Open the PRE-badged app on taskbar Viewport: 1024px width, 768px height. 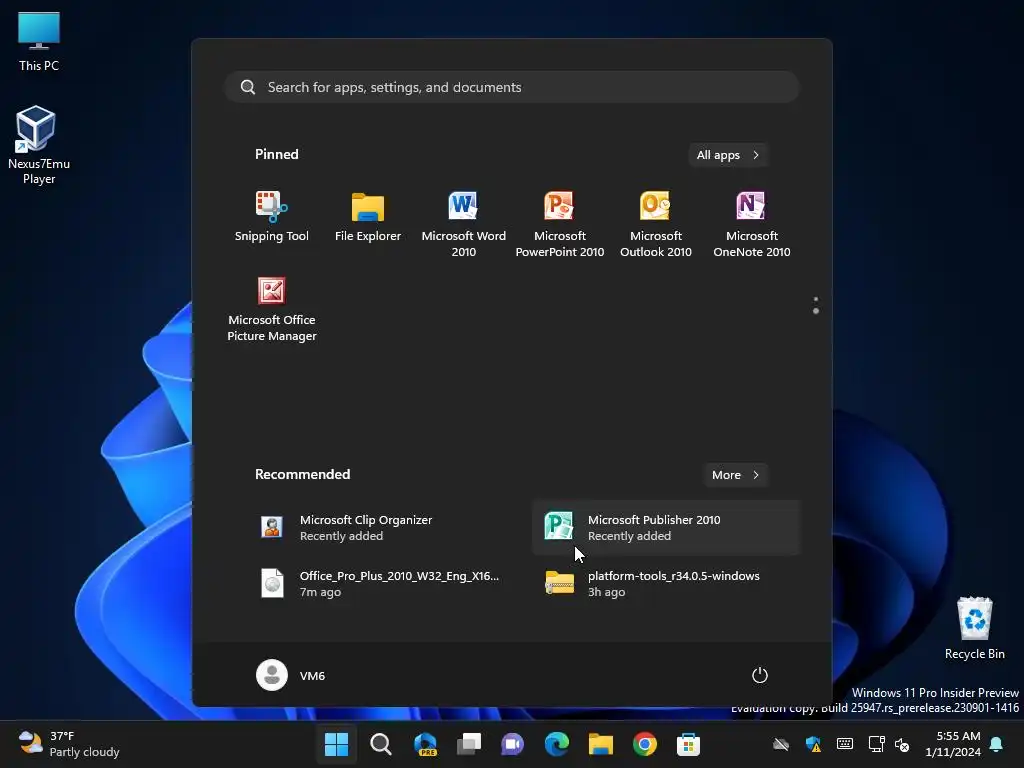(x=425, y=744)
